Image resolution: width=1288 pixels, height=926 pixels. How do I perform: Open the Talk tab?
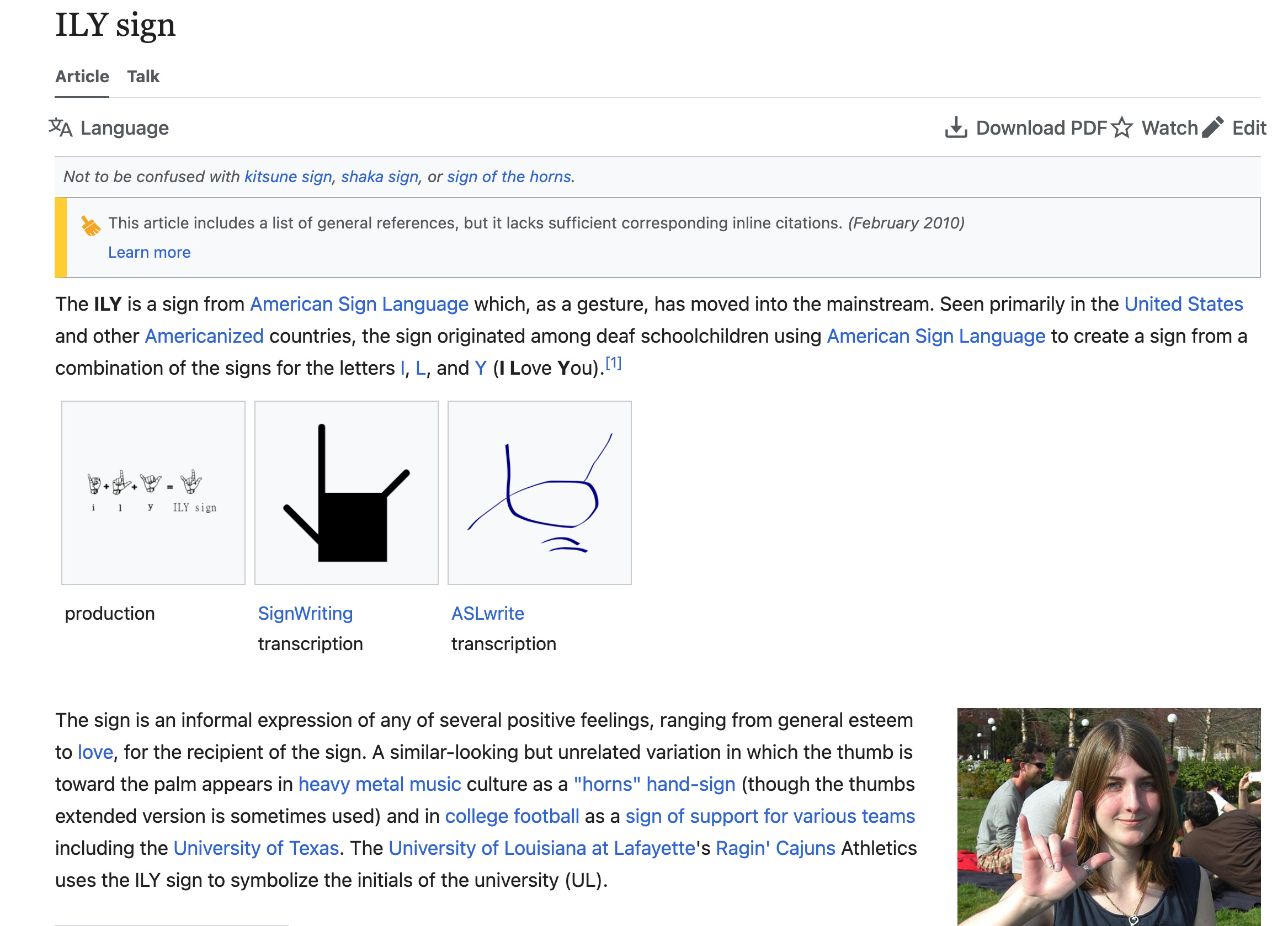[143, 77]
